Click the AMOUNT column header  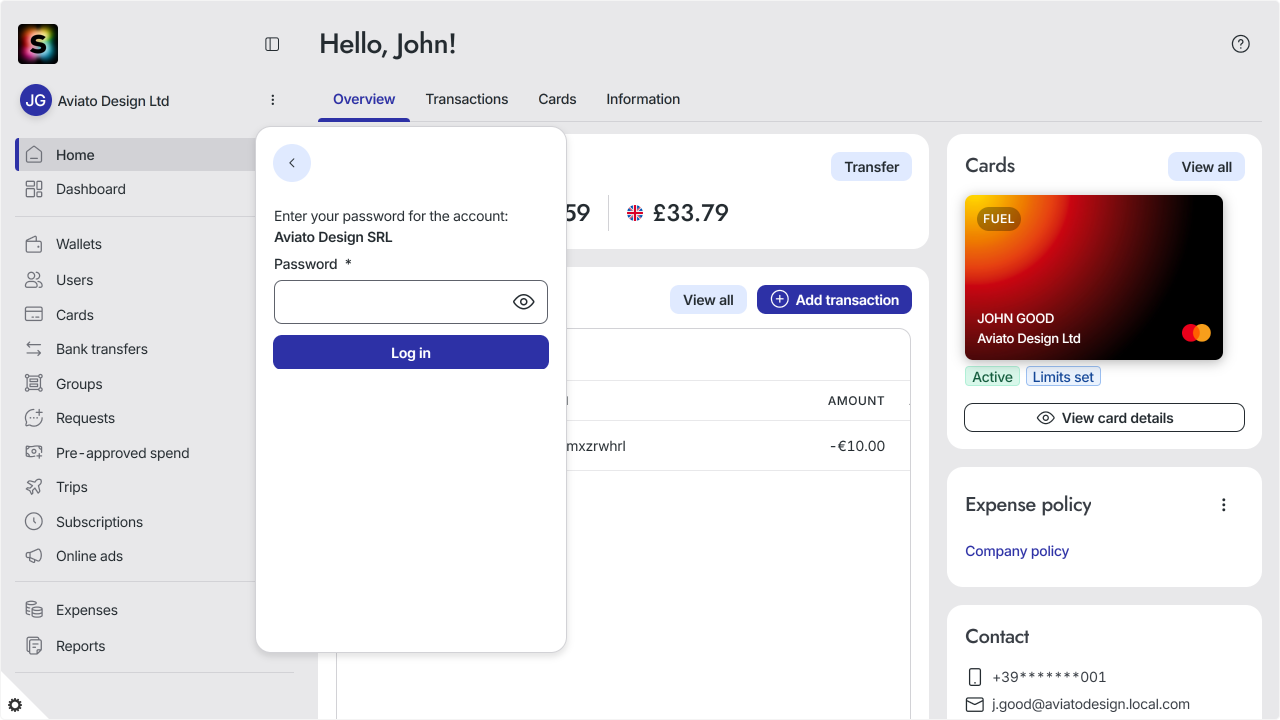(x=856, y=401)
